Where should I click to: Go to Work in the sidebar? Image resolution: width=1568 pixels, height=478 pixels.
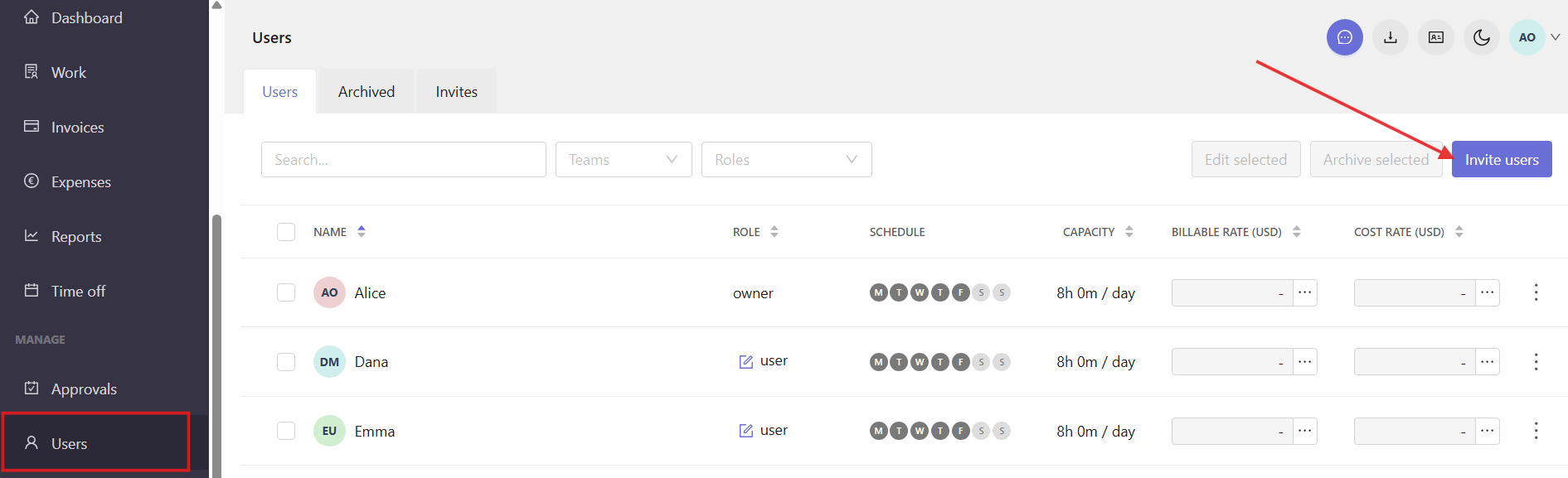(x=104, y=72)
